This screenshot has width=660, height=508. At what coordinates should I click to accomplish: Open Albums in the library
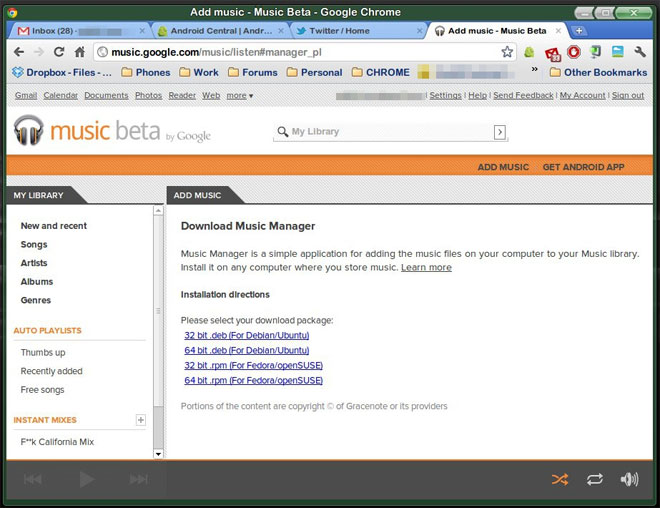pos(37,282)
